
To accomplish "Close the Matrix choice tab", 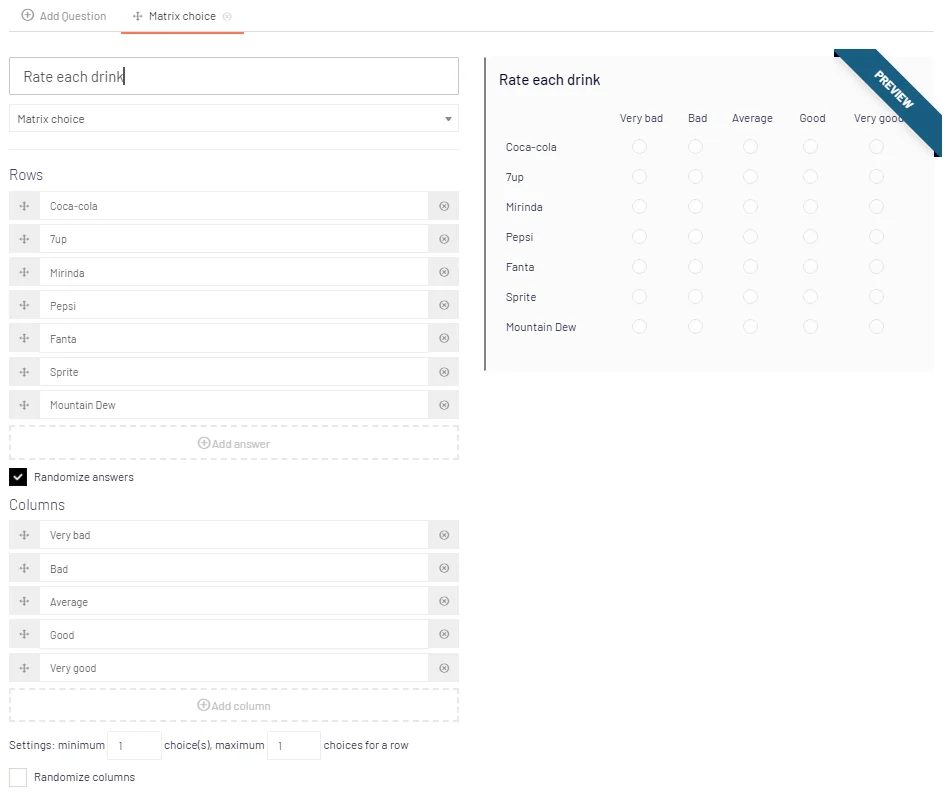I will (227, 17).
